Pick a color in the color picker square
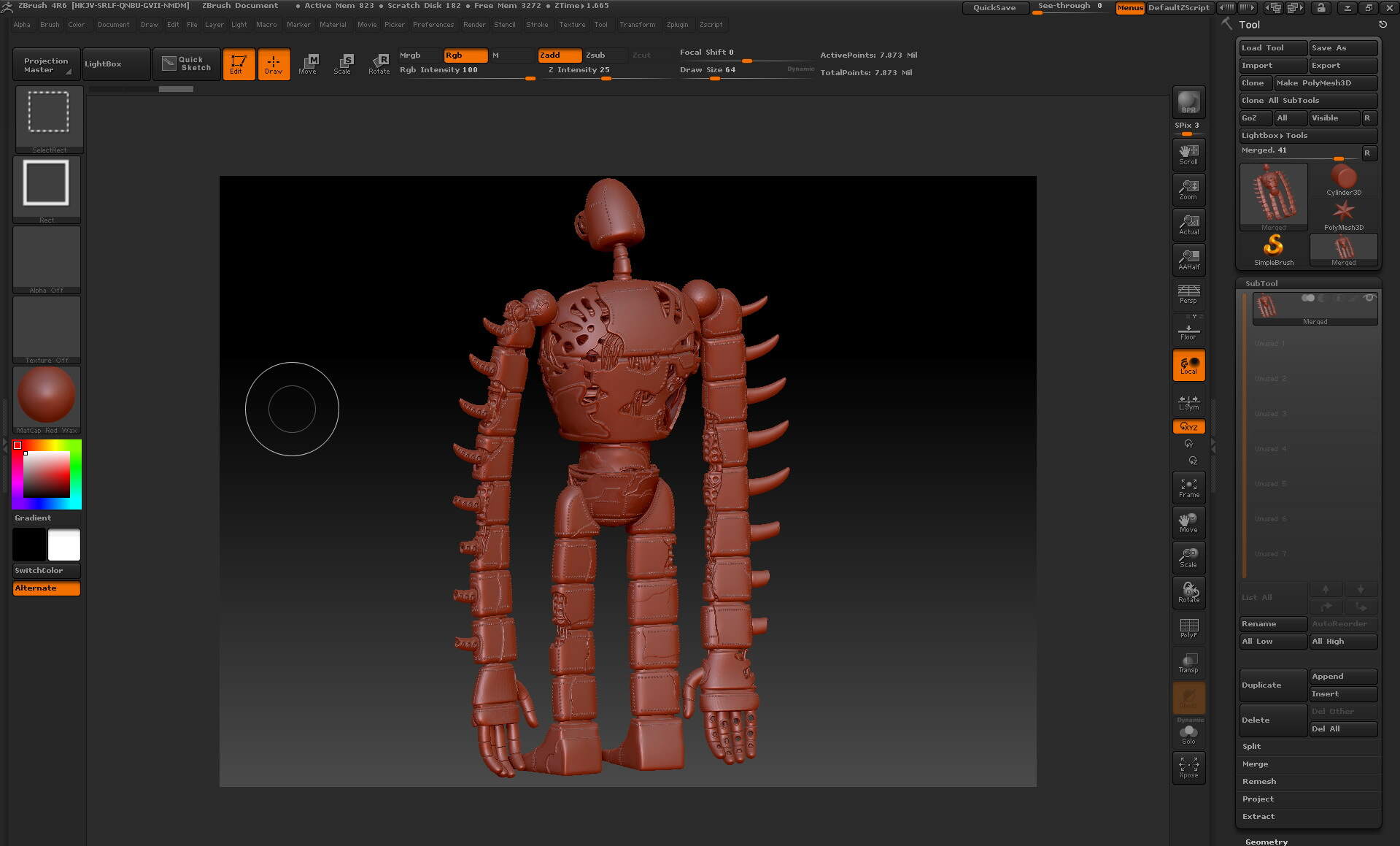Viewport: 1400px width, 846px height. click(x=47, y=474)
